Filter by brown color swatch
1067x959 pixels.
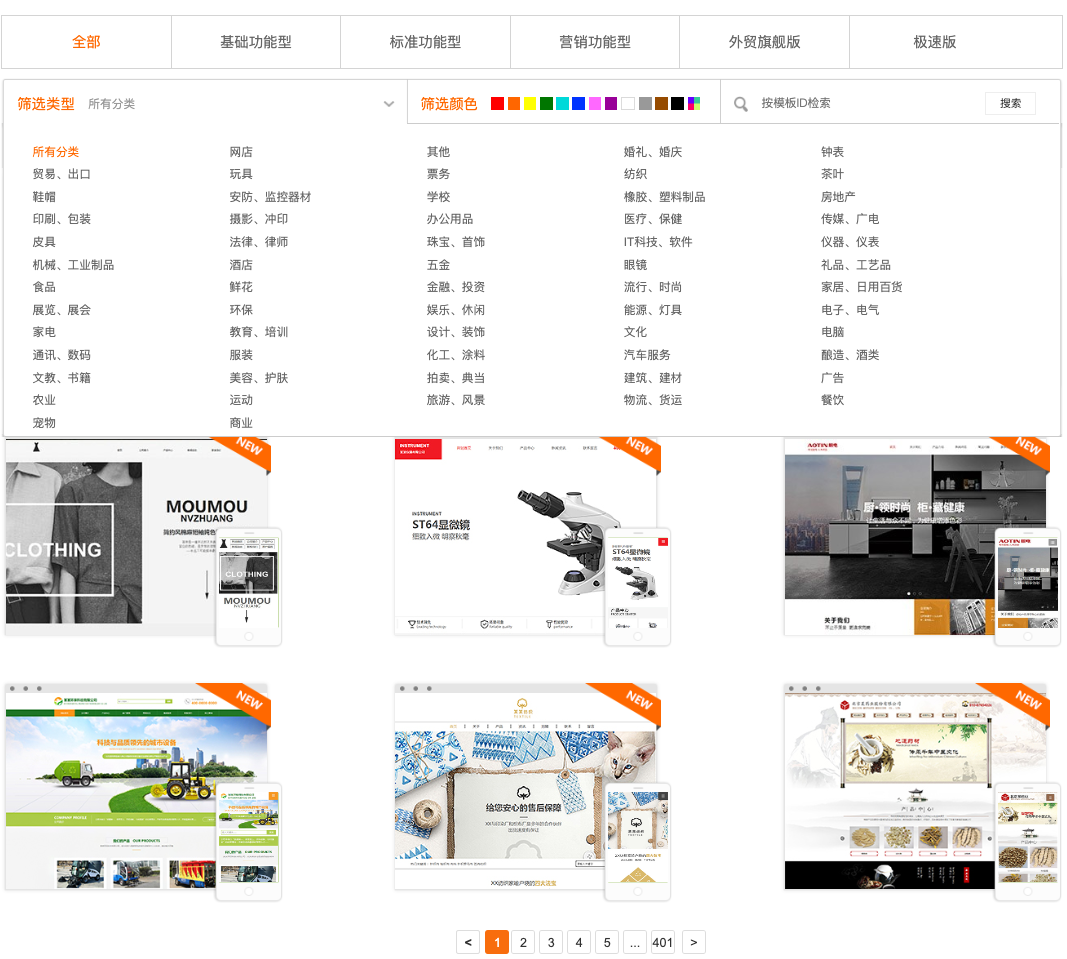coord(661,103)
